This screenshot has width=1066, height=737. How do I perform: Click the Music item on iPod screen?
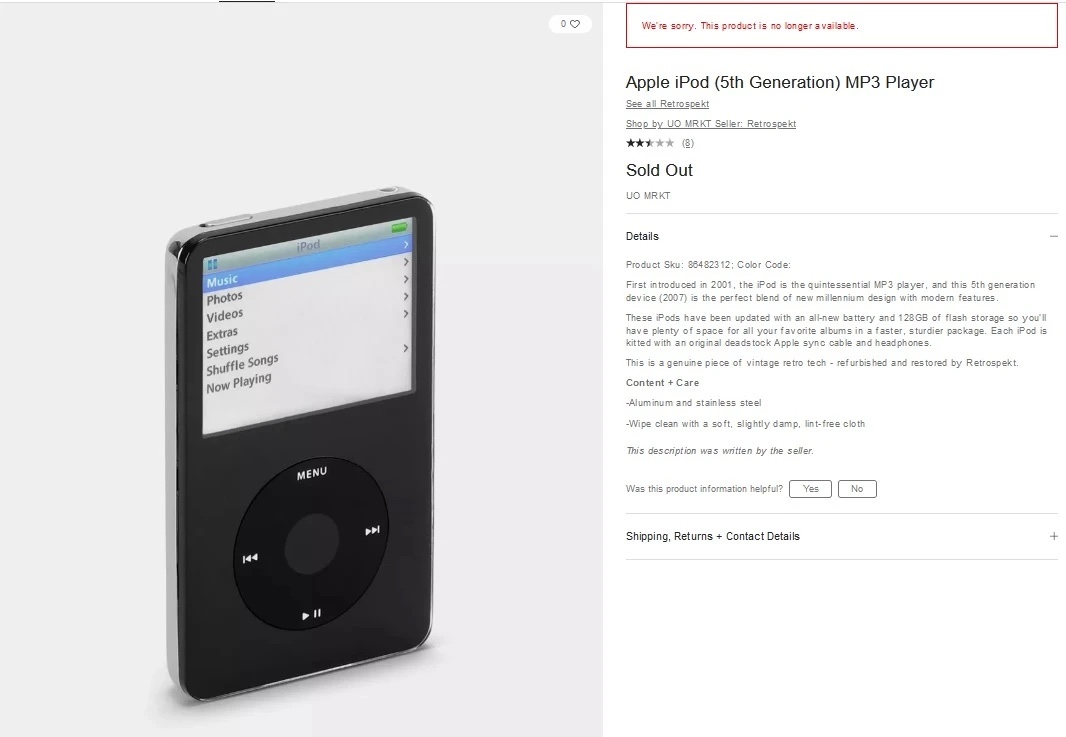click(x=222, y=280)
